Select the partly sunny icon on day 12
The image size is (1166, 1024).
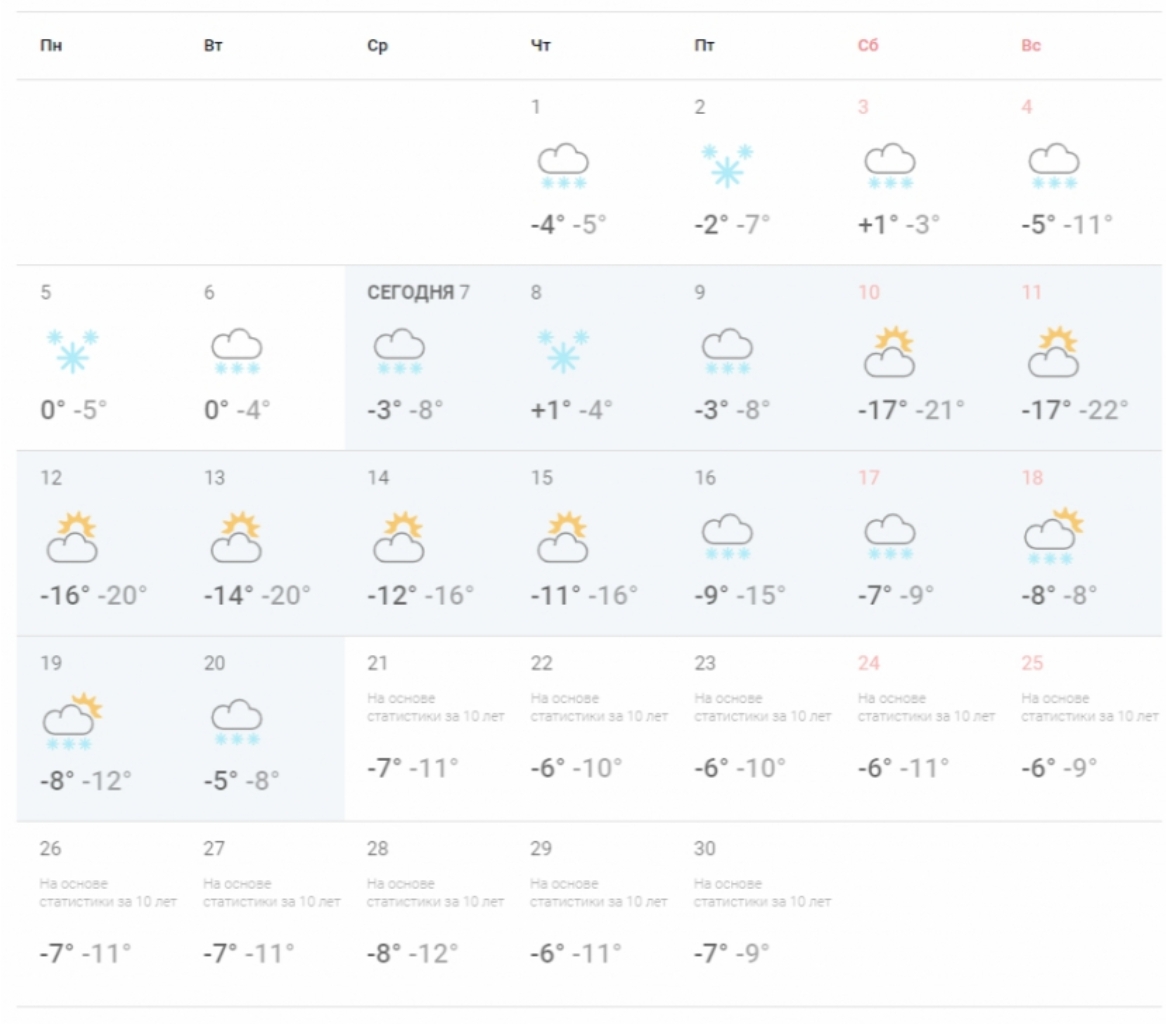pos(72,536)
